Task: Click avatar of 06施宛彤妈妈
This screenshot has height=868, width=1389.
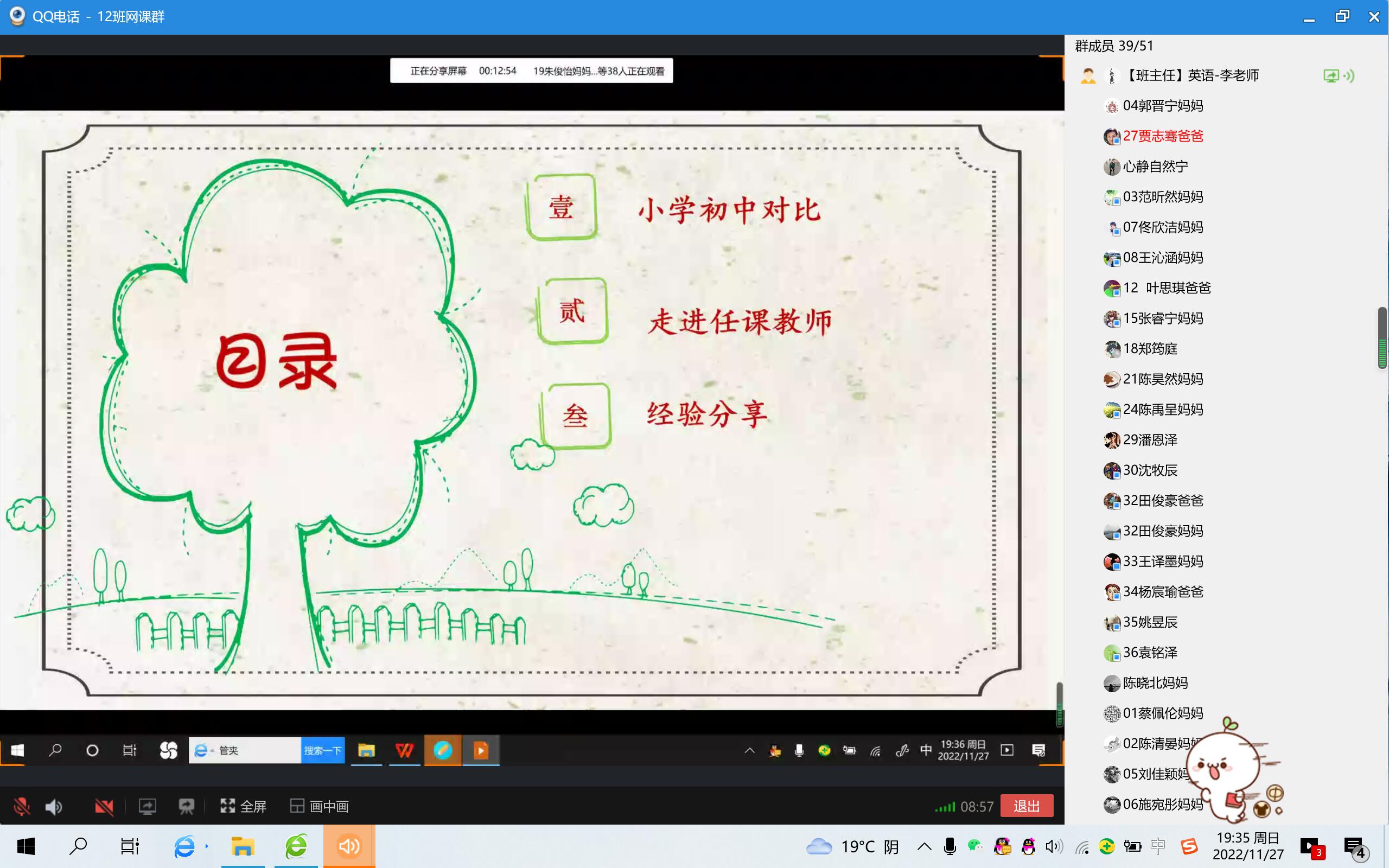Action: point(1112,805)
